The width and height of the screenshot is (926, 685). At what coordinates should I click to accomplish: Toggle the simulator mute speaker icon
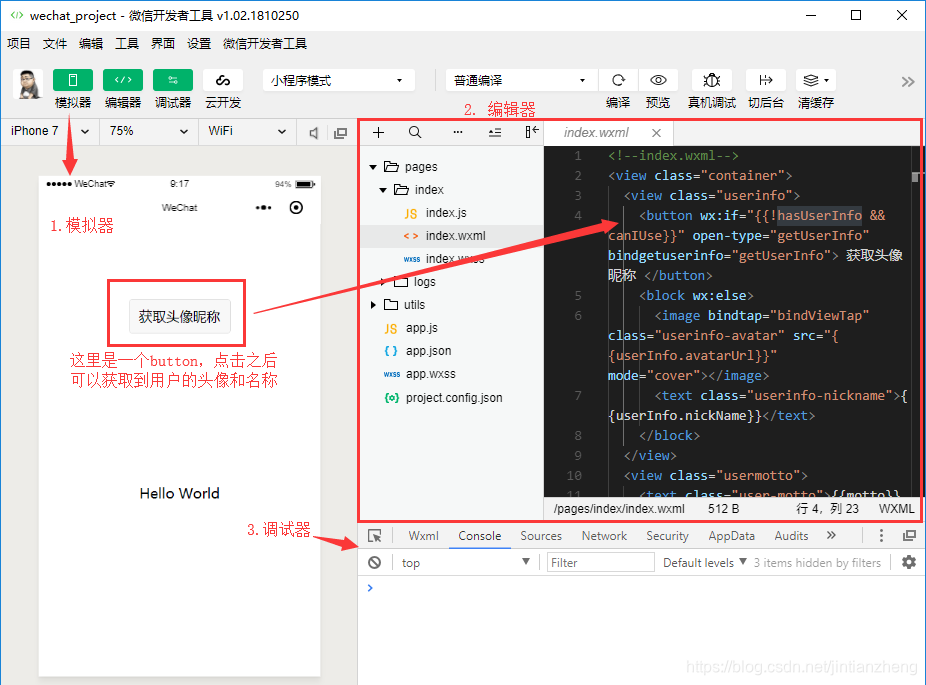tap(314, 133)
